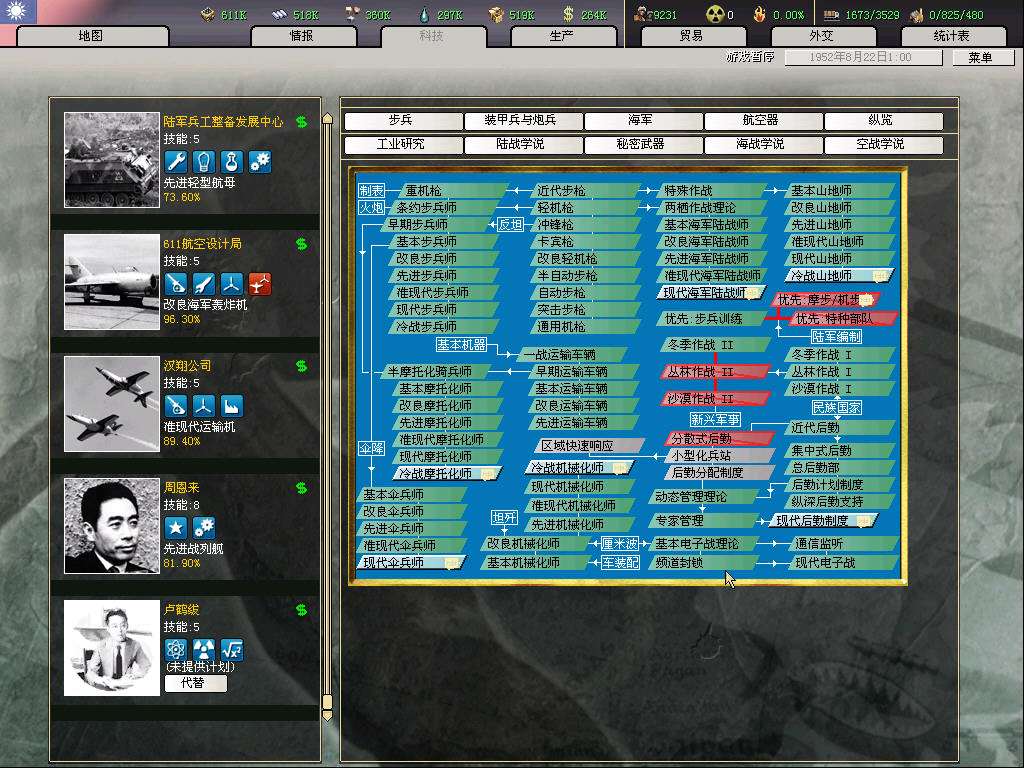Screen dimensions: 1024x768
Task: Click the factory icon under 汉翔公司
Action: coord(232,406)
